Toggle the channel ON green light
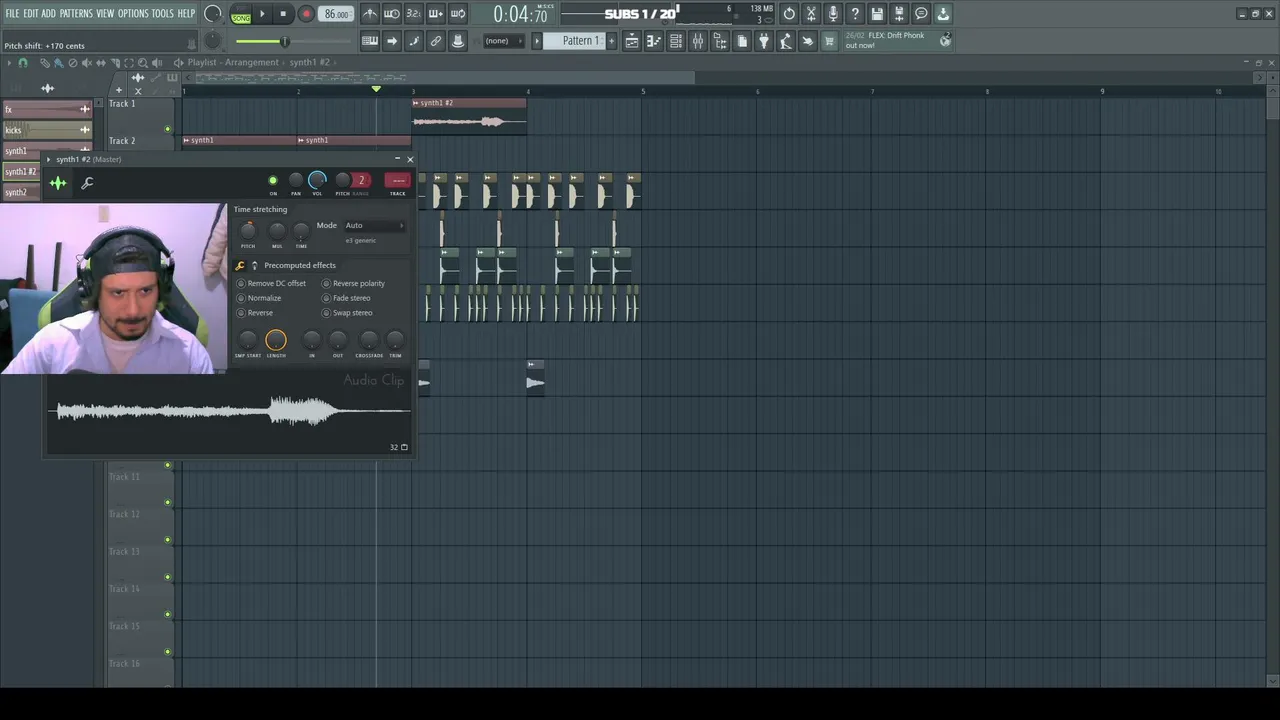 (273, 181)
